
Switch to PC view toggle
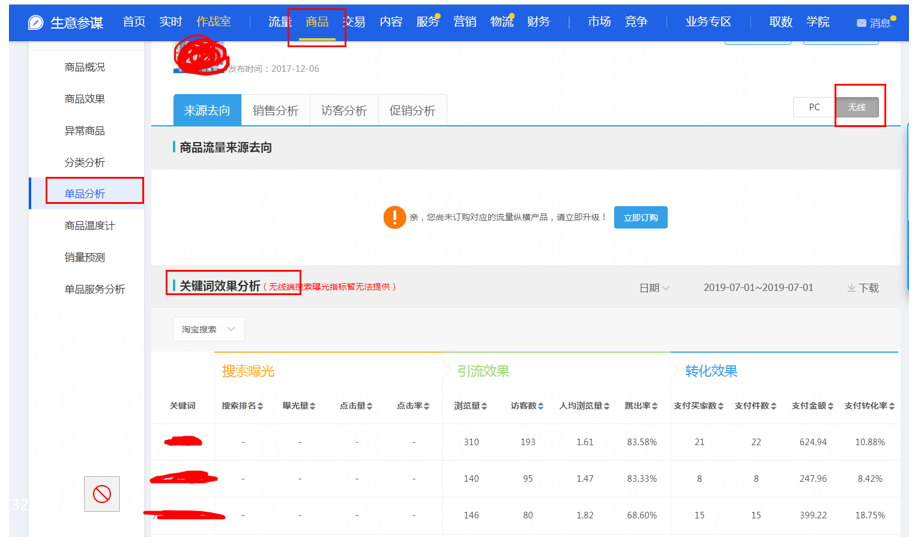click(814, 107)
